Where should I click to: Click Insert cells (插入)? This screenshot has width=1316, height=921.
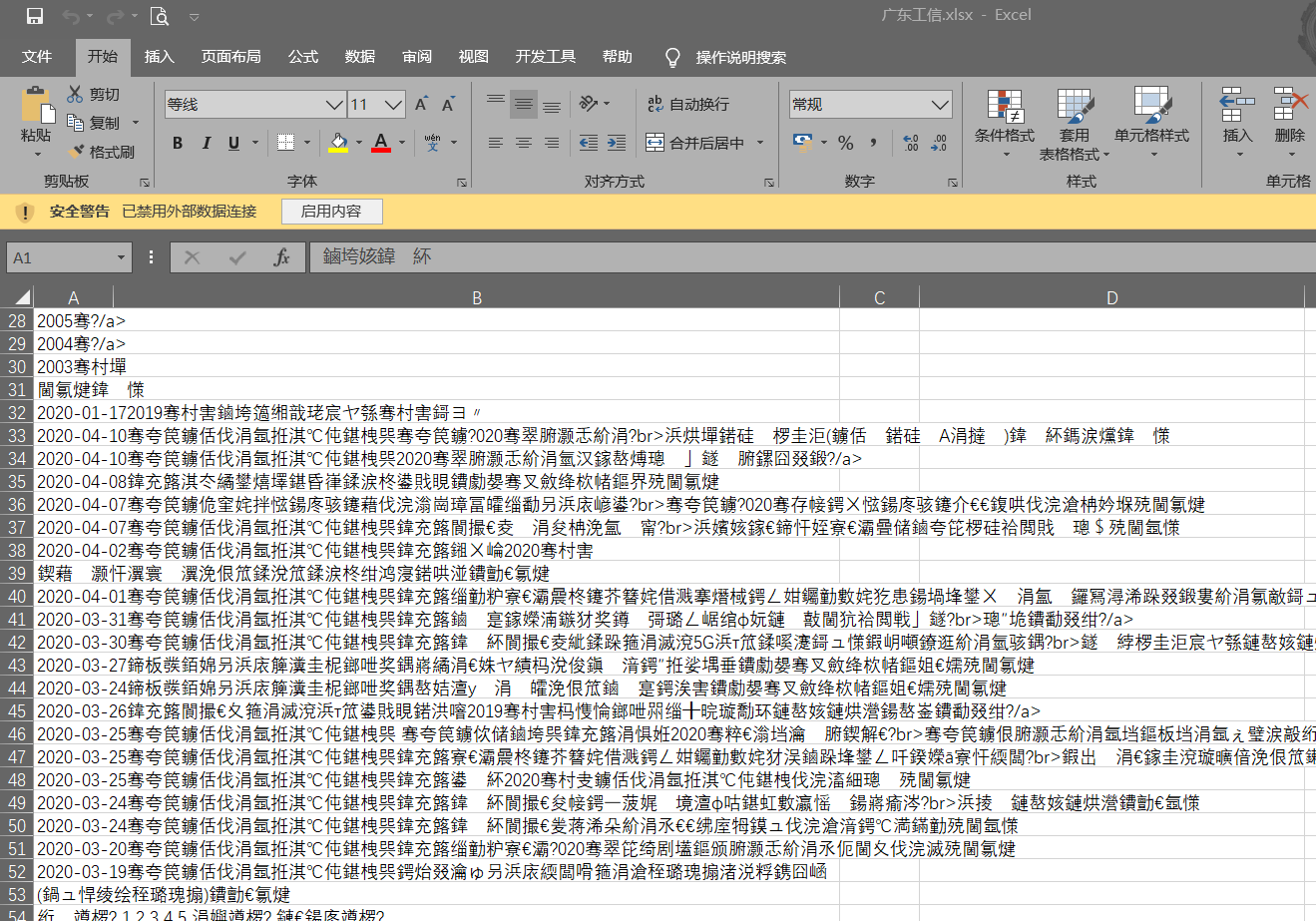[x=1237, y=123]
